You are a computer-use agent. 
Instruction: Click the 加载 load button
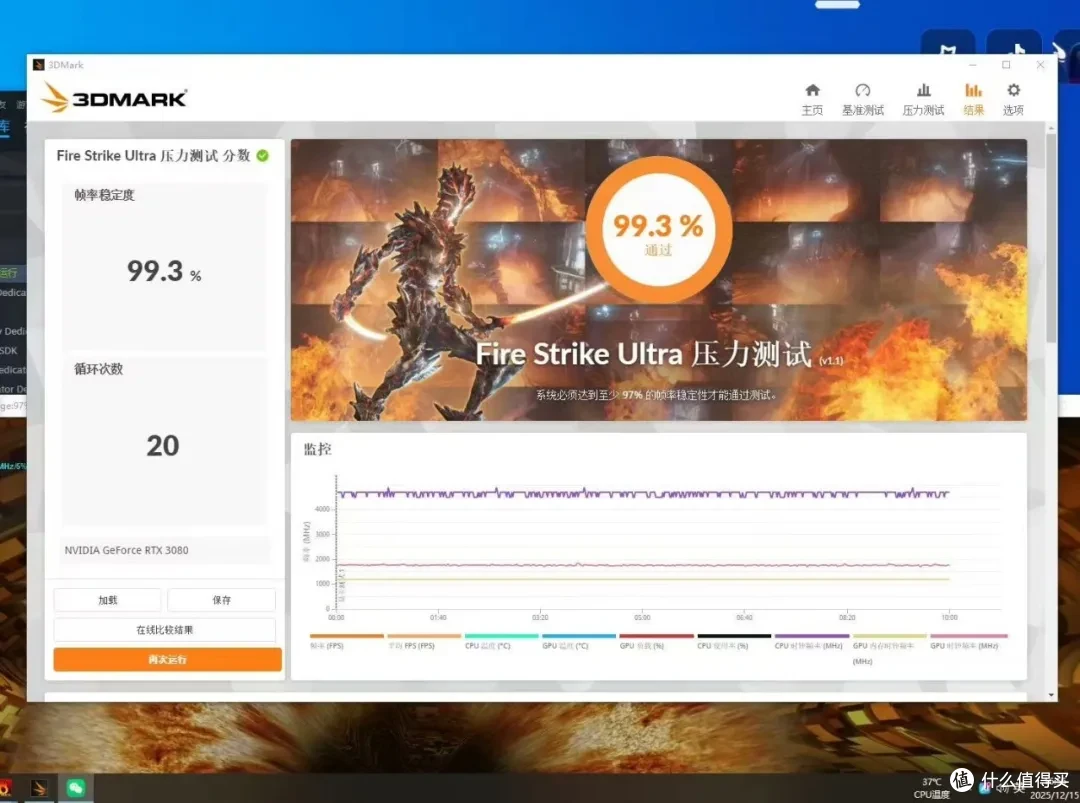click(107, 600)
